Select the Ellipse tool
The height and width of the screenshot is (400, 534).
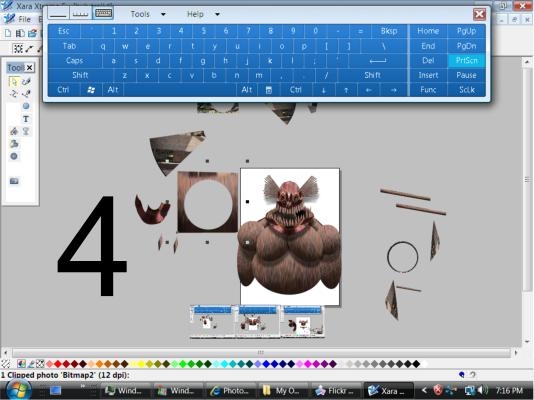tap(26, 106)
